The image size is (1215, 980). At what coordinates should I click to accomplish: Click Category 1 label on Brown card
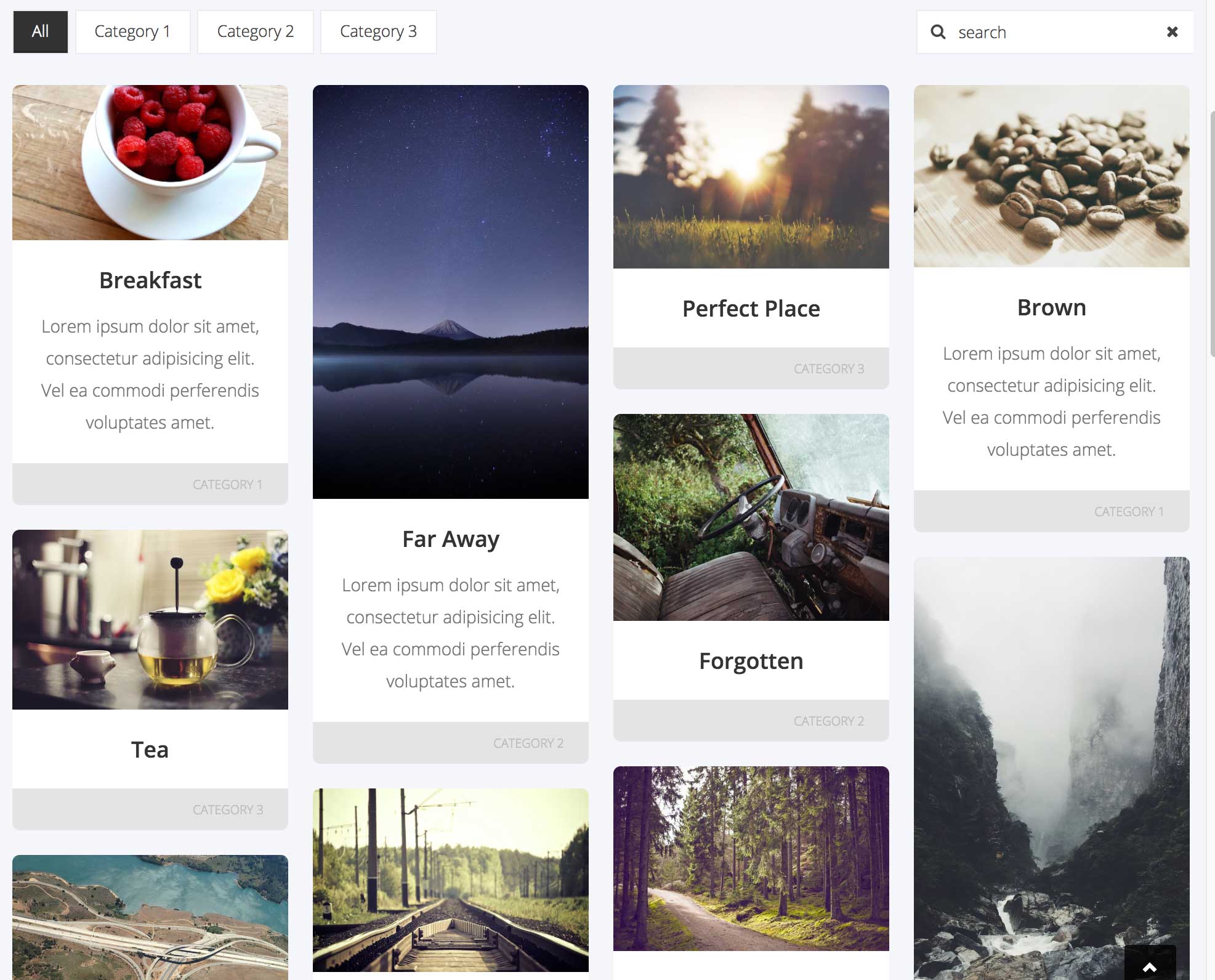[x=1129, y=511]
